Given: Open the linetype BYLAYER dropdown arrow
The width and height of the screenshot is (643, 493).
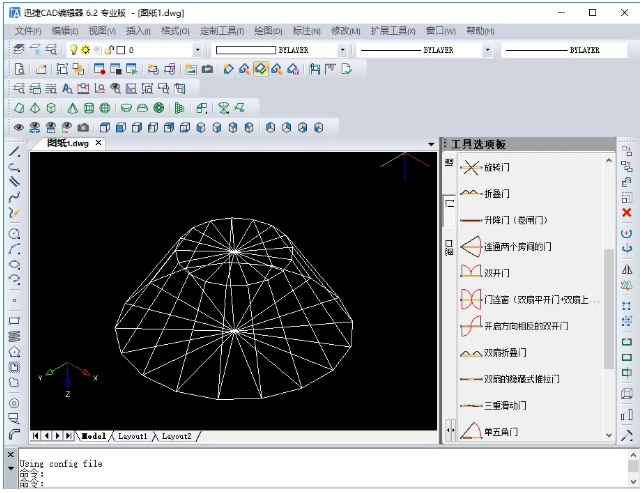Looking at the screenshot, I should pyautogui.click(x=487, y=50).
